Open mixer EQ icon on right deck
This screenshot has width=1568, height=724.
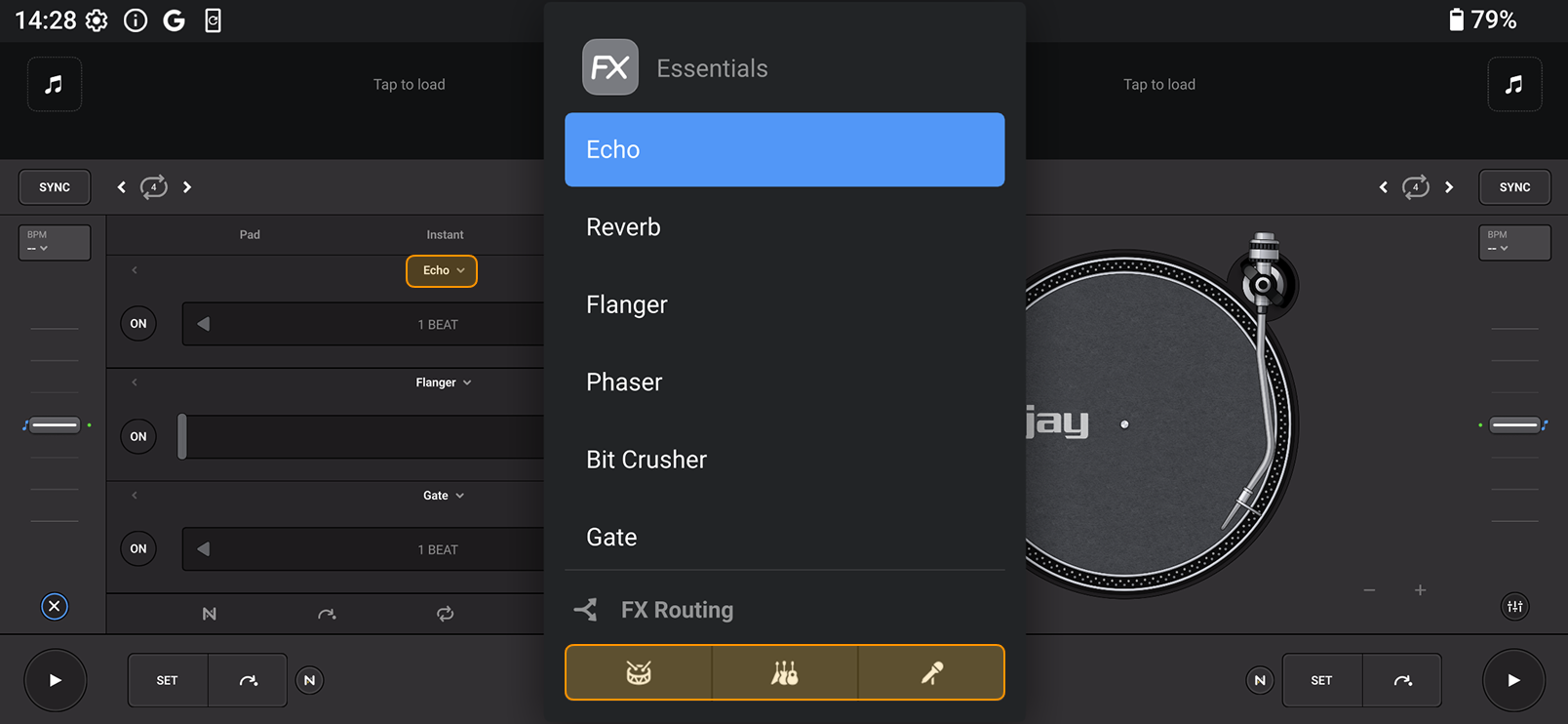click(x=1514, y=606)
